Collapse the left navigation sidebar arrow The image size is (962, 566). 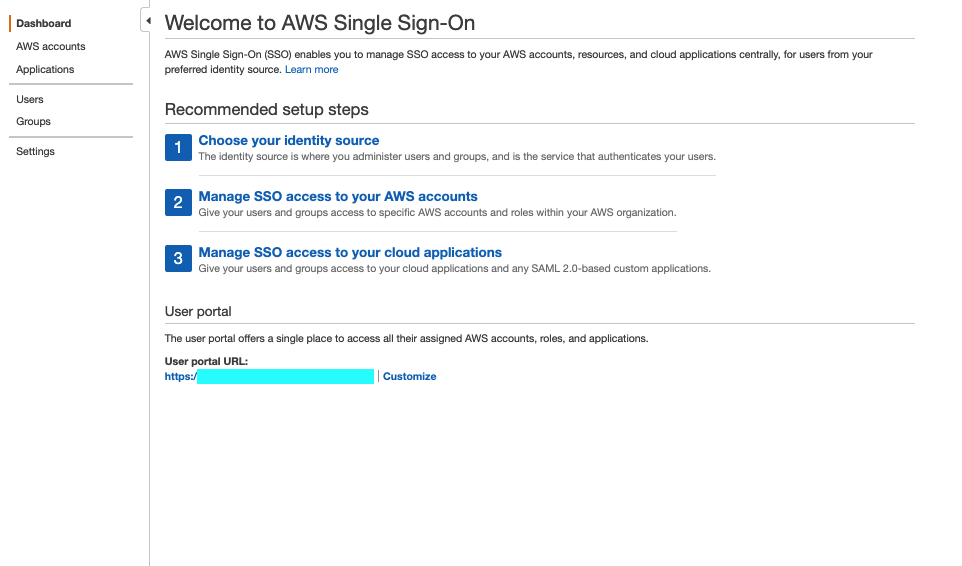point(147,20)
